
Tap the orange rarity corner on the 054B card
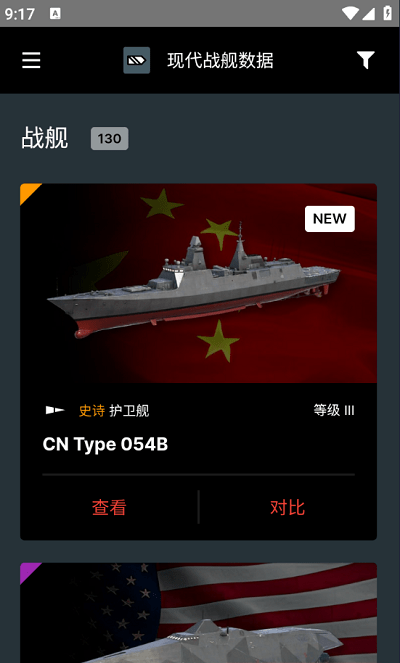[27, 191]
